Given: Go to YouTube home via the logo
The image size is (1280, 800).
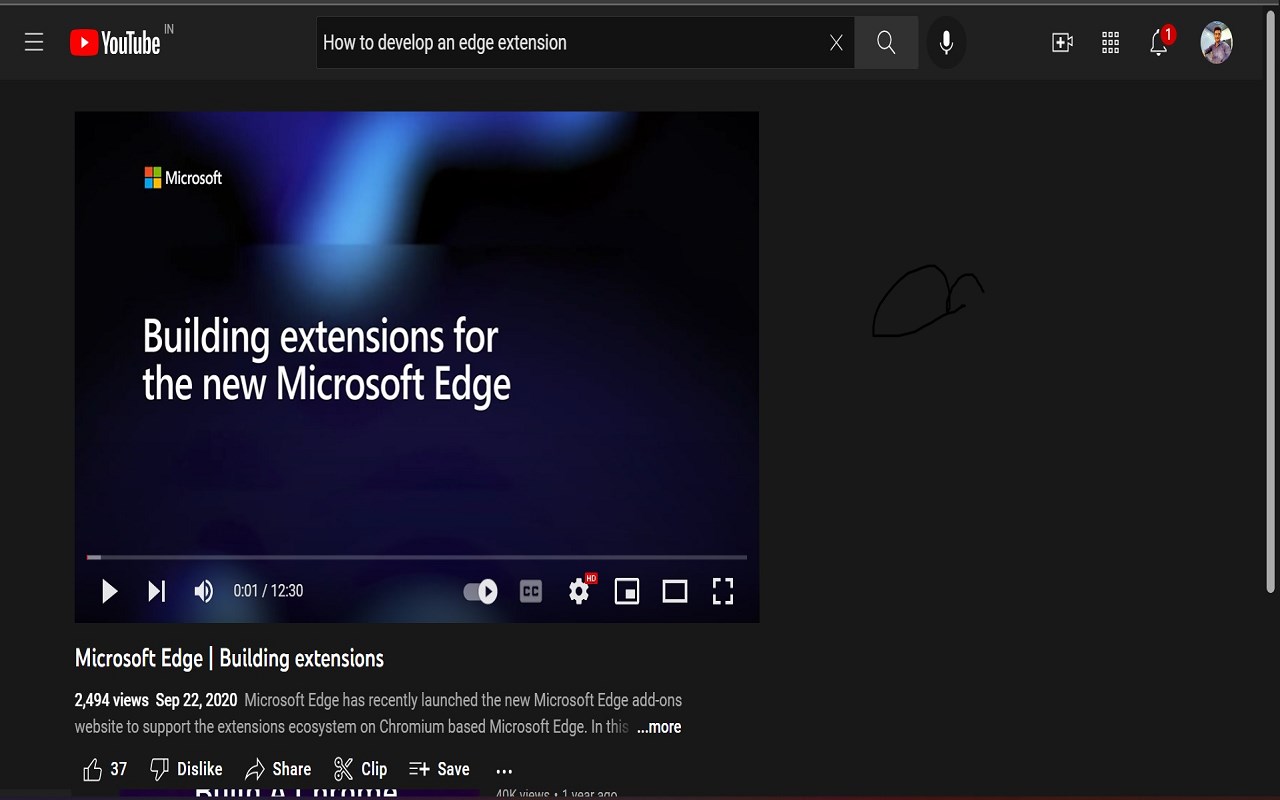Looking at the screenshot, I should click(x=115, y=42).
